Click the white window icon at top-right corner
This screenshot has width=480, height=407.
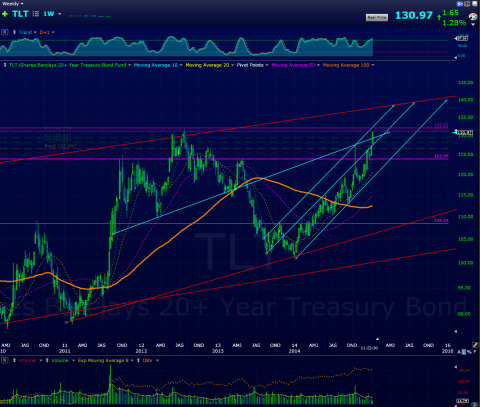475,4
